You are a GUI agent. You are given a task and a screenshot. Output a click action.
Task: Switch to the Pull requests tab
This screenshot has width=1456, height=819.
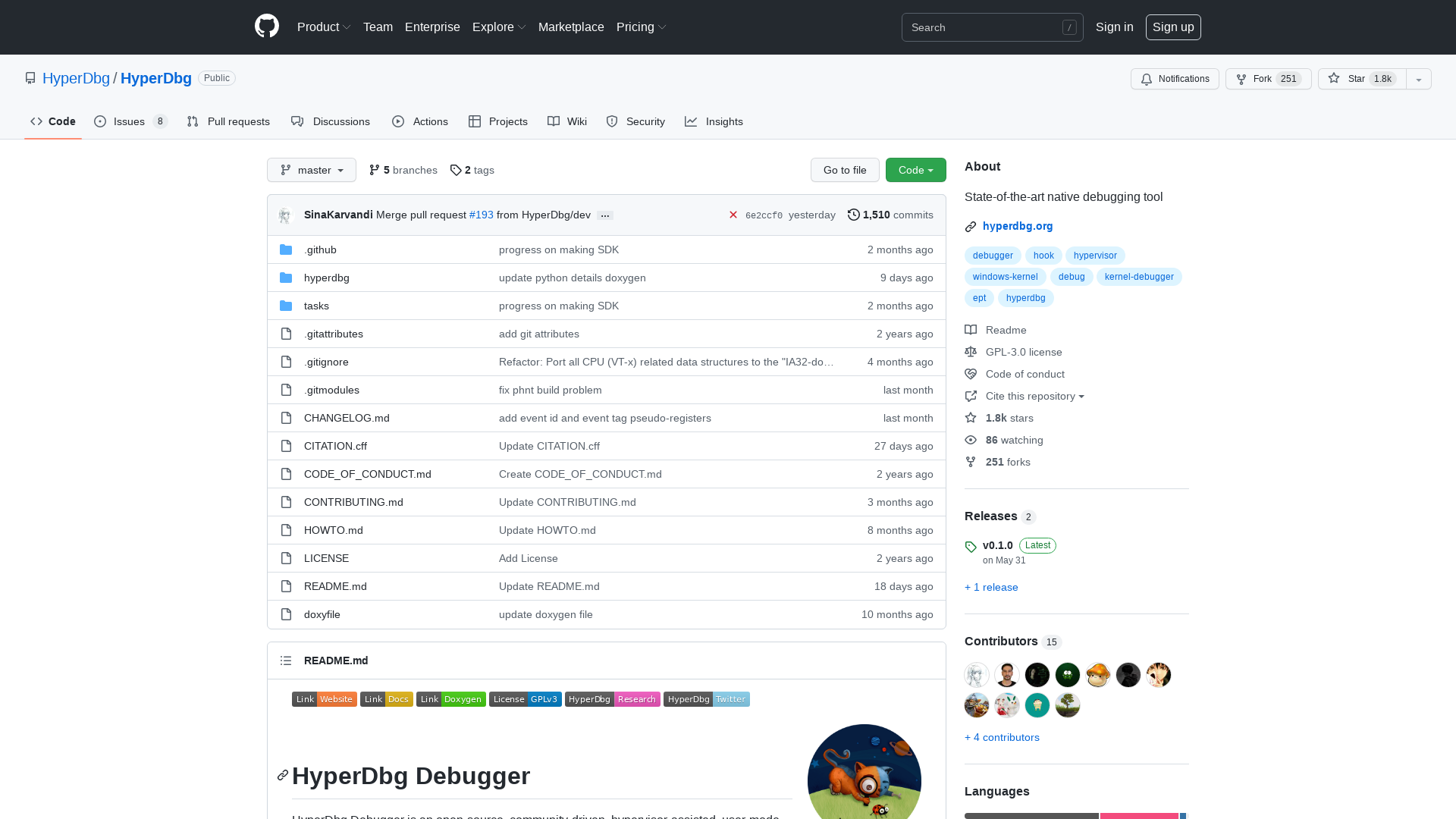click(228, 121)
